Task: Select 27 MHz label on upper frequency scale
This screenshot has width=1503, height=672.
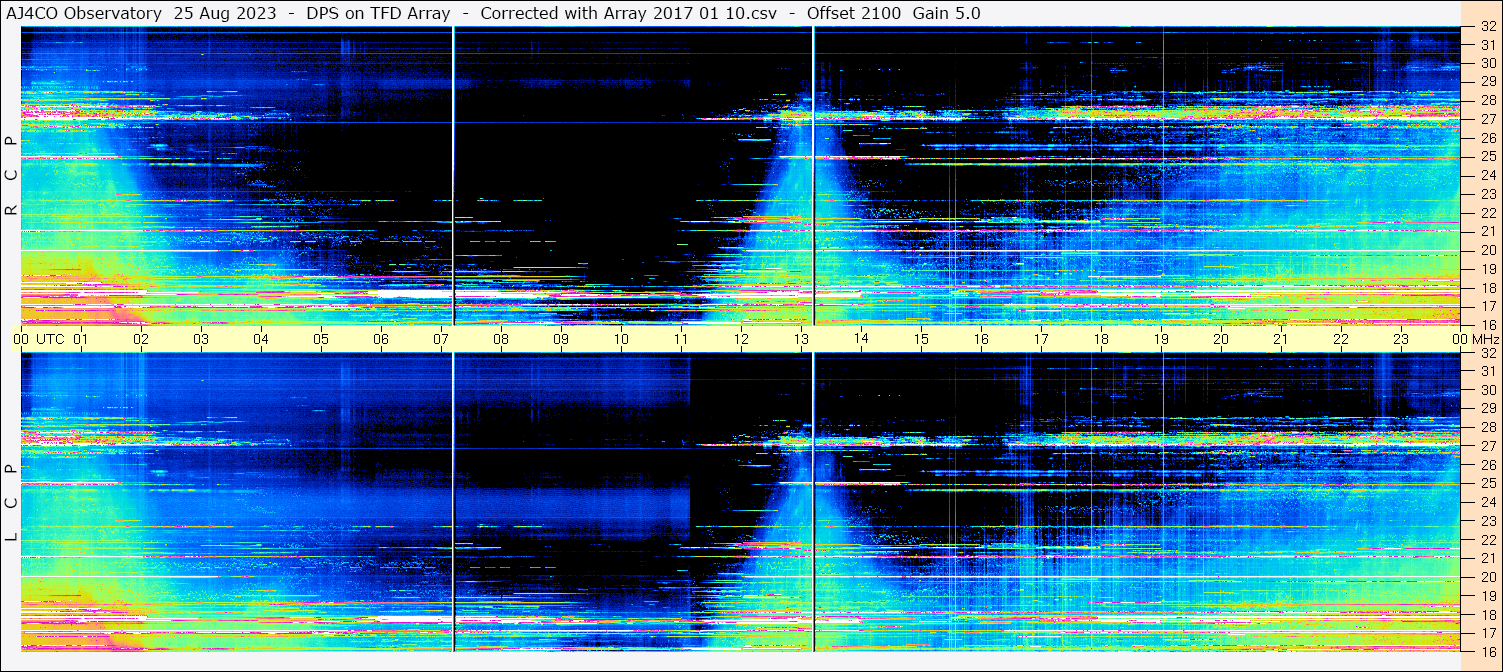Action: 1486,119
